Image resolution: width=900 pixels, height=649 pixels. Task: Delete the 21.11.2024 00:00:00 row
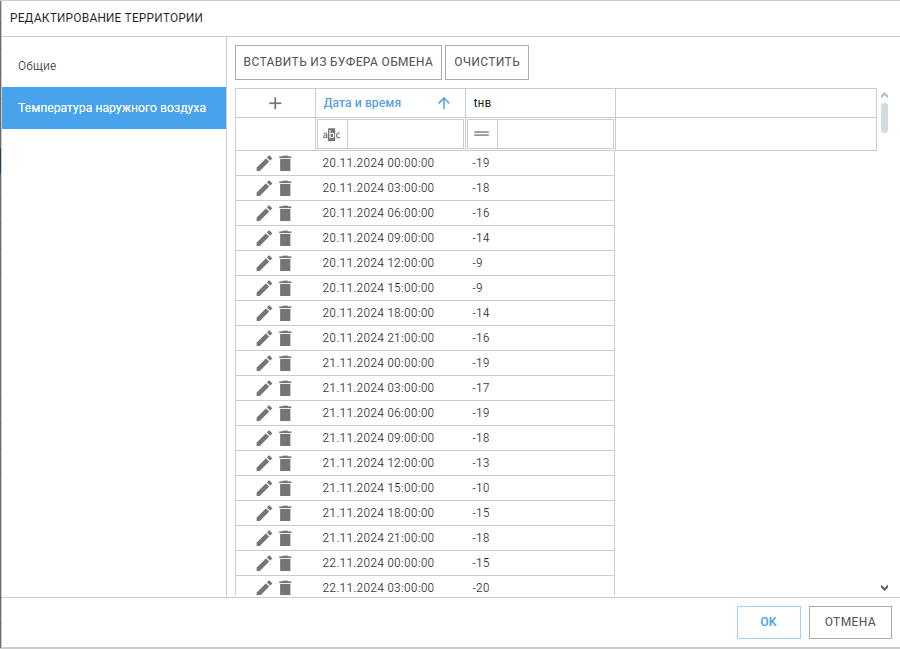pos(285,363)
